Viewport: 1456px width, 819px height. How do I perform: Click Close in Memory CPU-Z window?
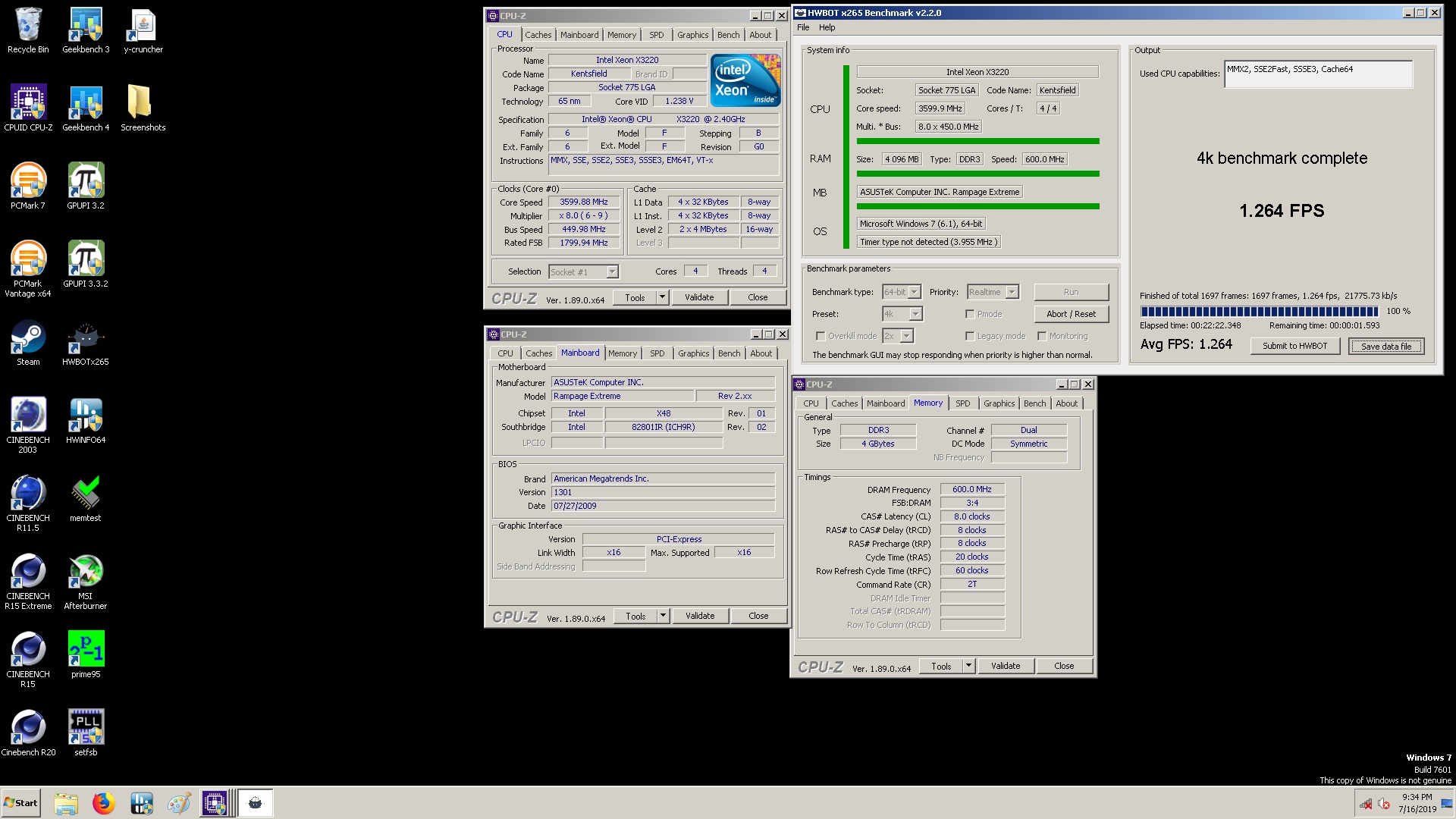pos(1063,666)
